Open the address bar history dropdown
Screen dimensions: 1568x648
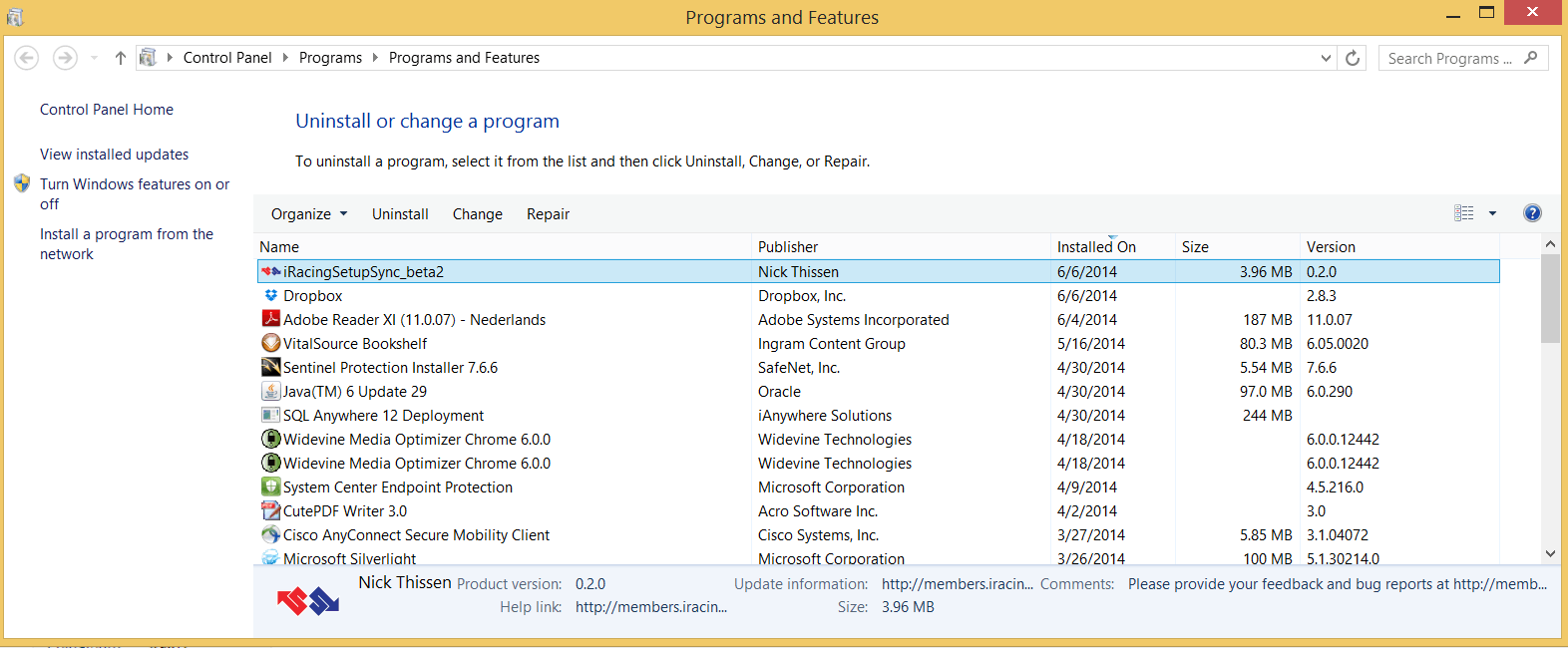1326,58
